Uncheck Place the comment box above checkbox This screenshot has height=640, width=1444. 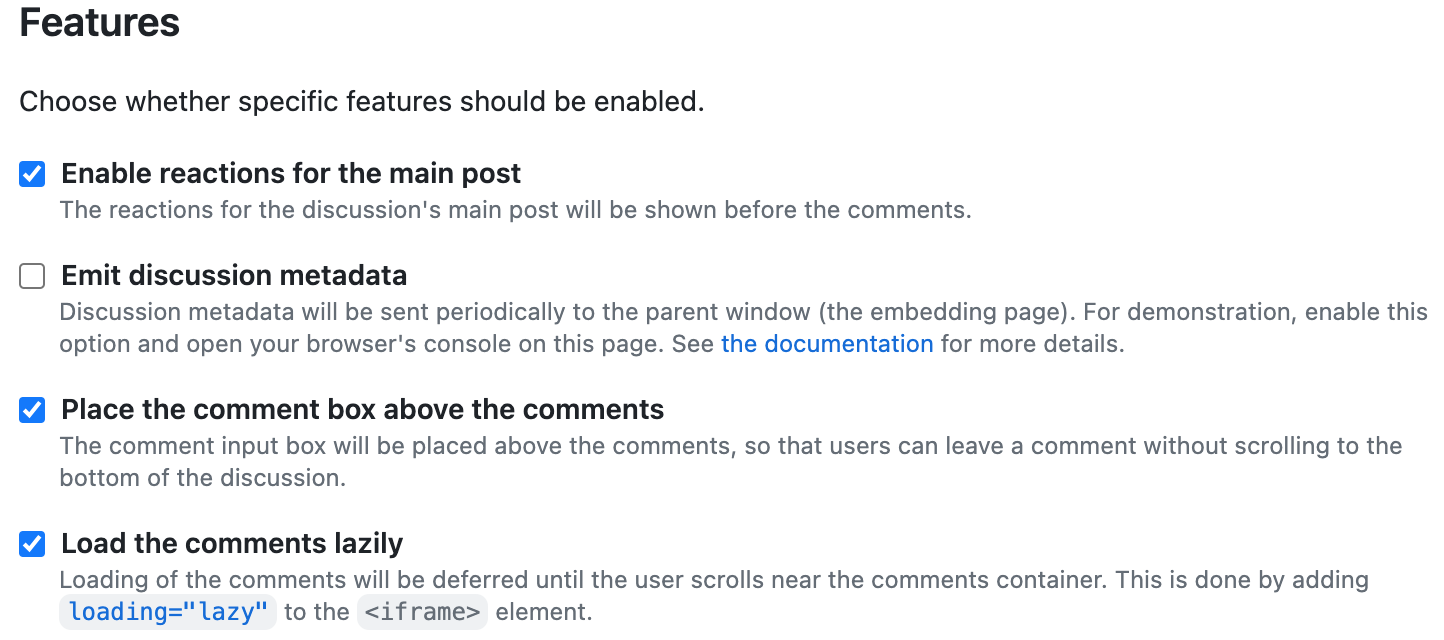(32, 410)
